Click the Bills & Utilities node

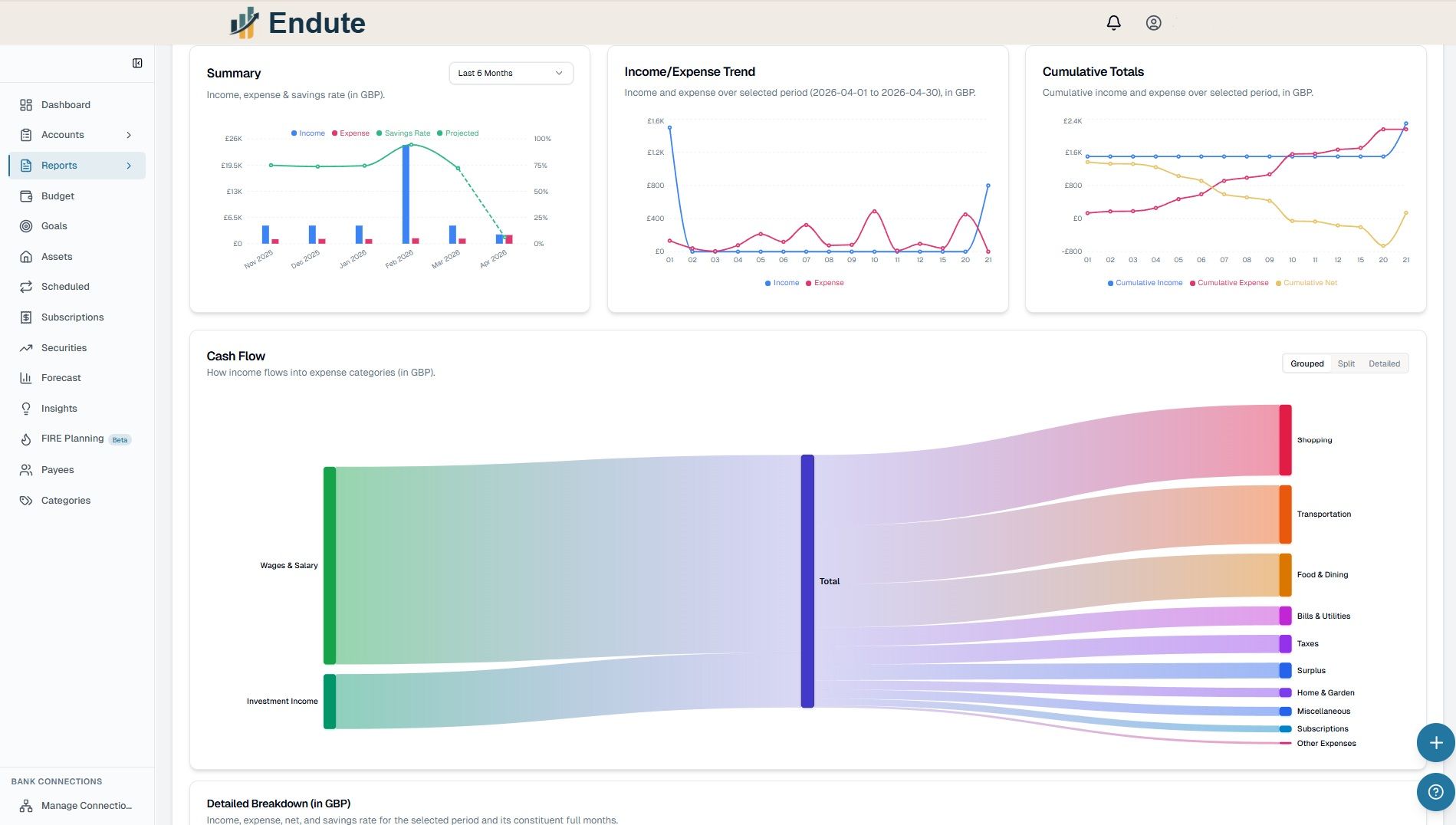click(1285, 616)
